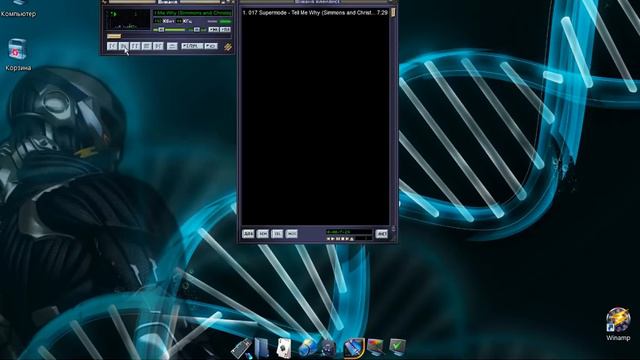Screen dimensions: 640x360
Task: Click Winamp's Next track button
Action: 158,46
